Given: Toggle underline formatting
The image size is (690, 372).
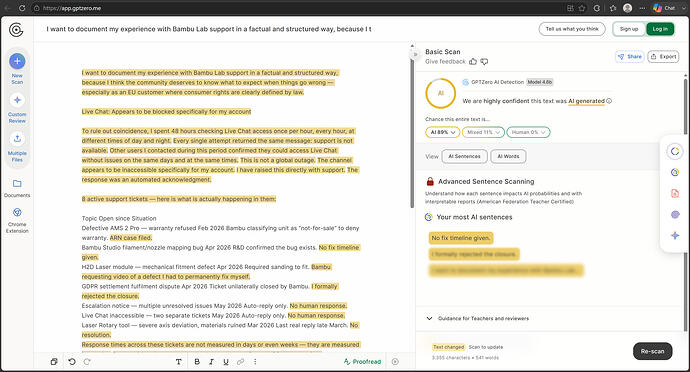Looking at the screenshot, I should (226, 361).
